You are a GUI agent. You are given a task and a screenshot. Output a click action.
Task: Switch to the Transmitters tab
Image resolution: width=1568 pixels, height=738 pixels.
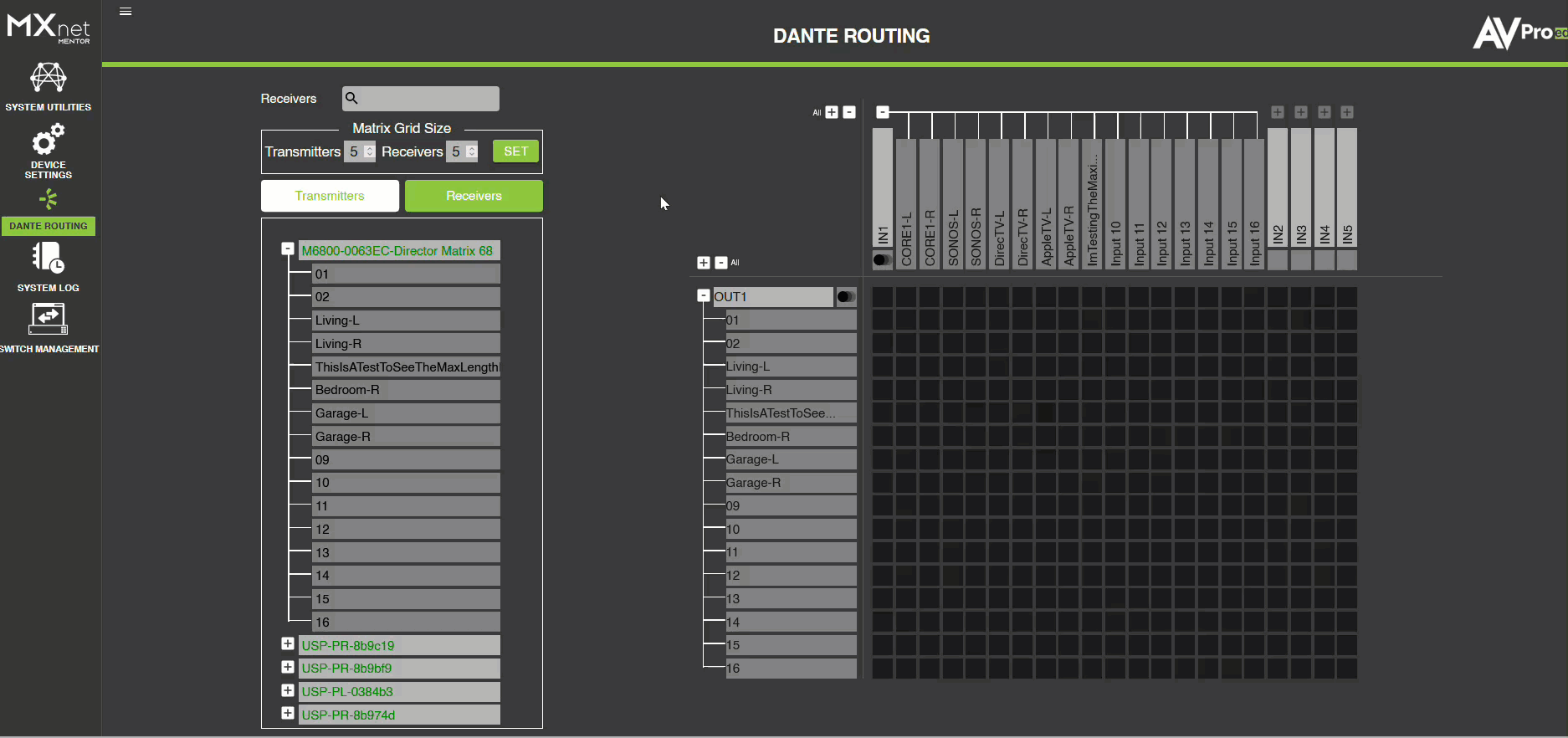[x=330, y=196]
